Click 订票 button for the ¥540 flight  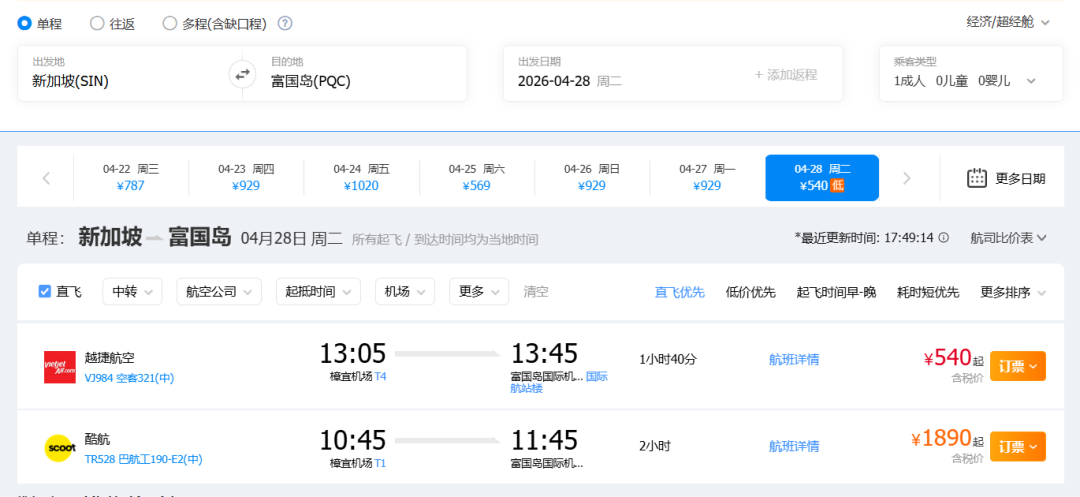coord(1017,366)
